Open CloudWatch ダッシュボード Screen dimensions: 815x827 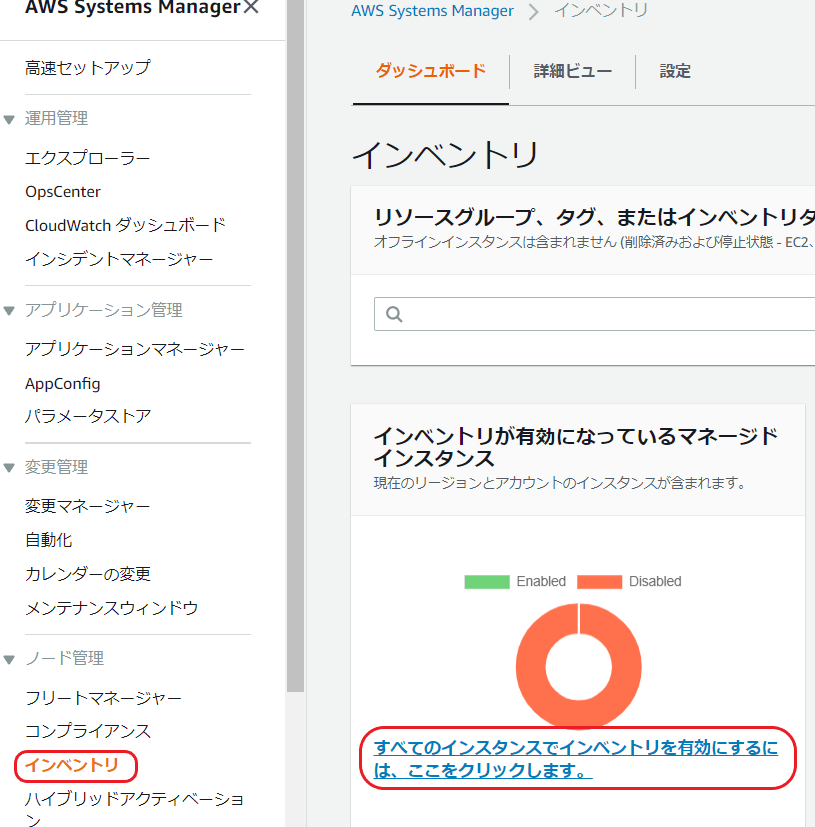(x=126, y=225)
